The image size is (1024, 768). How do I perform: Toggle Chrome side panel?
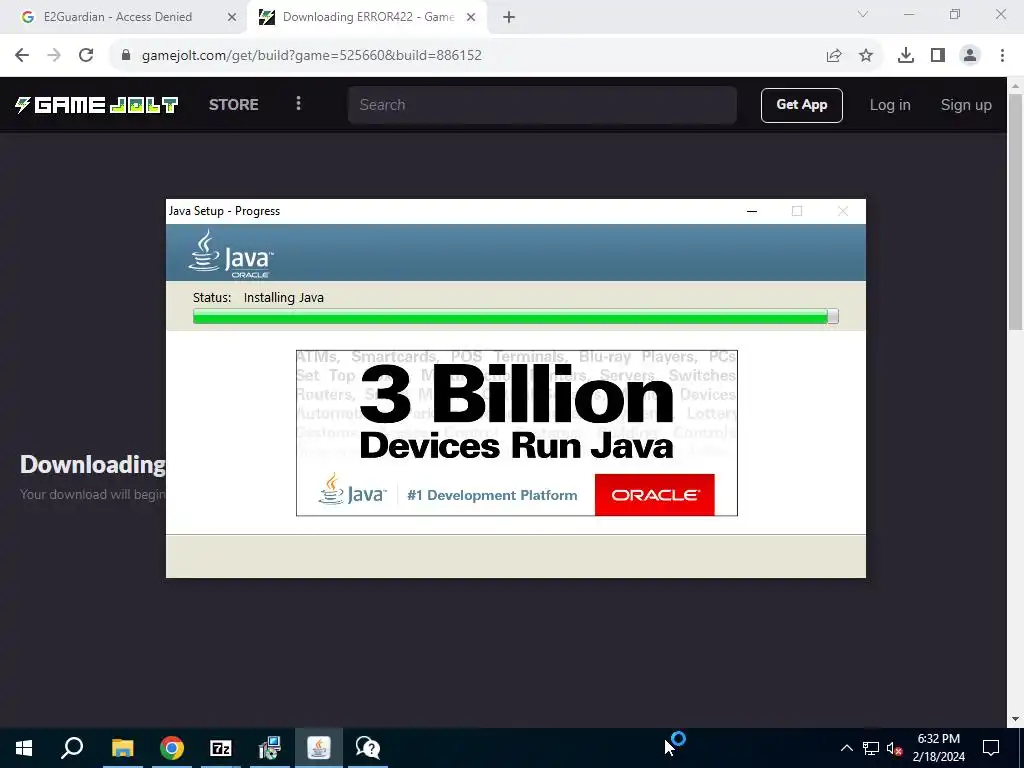pos(938,56)
